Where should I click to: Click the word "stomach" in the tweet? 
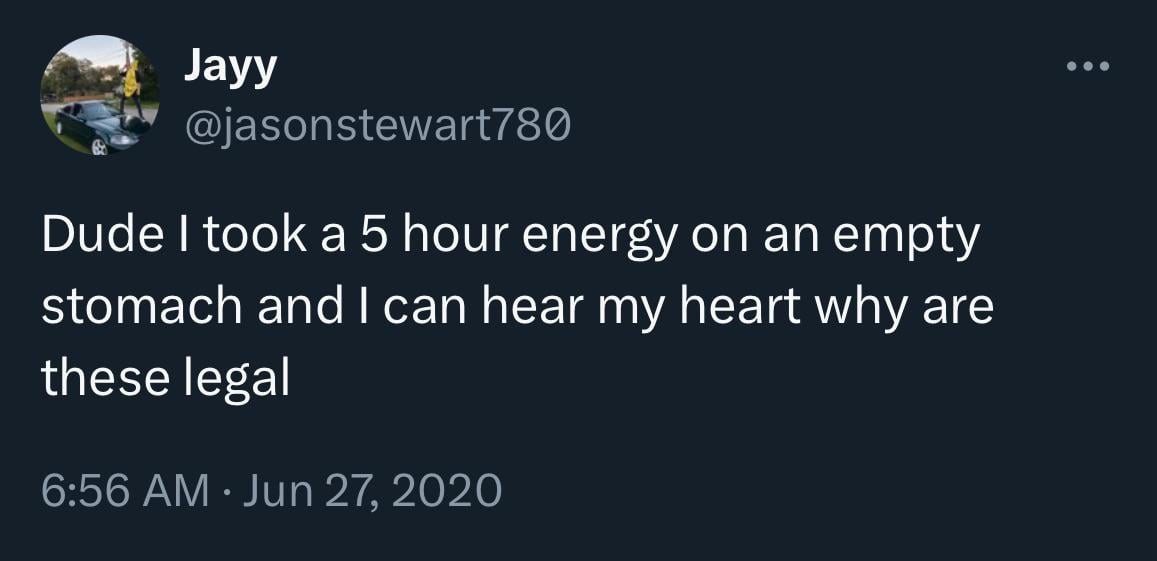point(139,310)
